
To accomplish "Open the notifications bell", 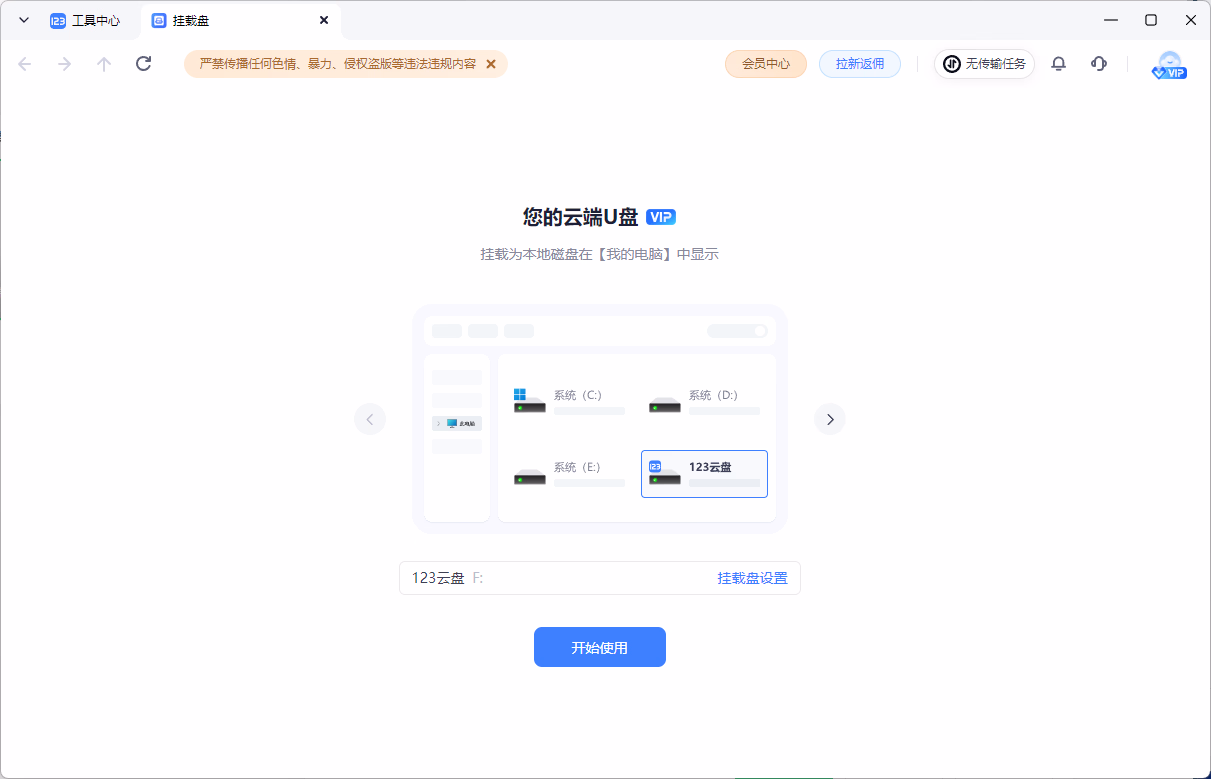I will [1058, 64].
